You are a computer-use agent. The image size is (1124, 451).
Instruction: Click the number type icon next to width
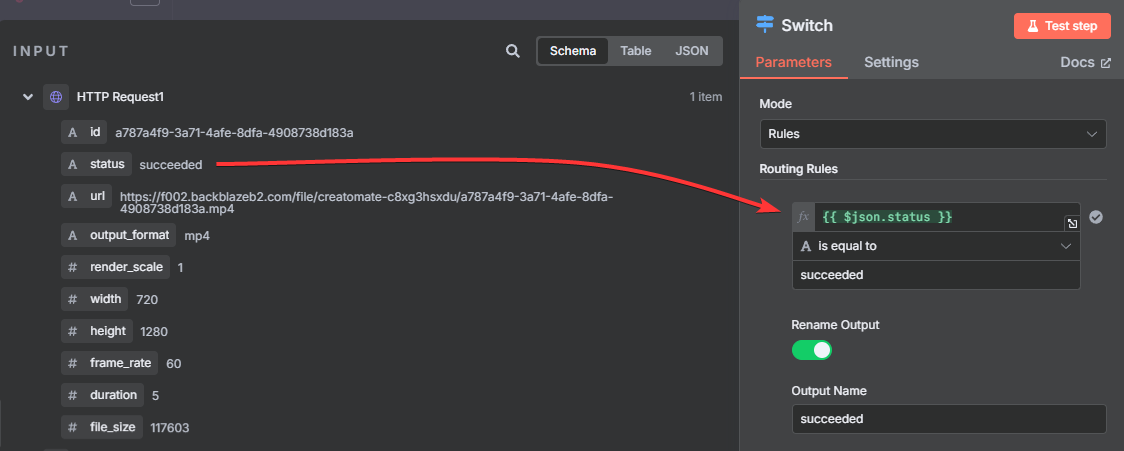(x=72, y=299)
